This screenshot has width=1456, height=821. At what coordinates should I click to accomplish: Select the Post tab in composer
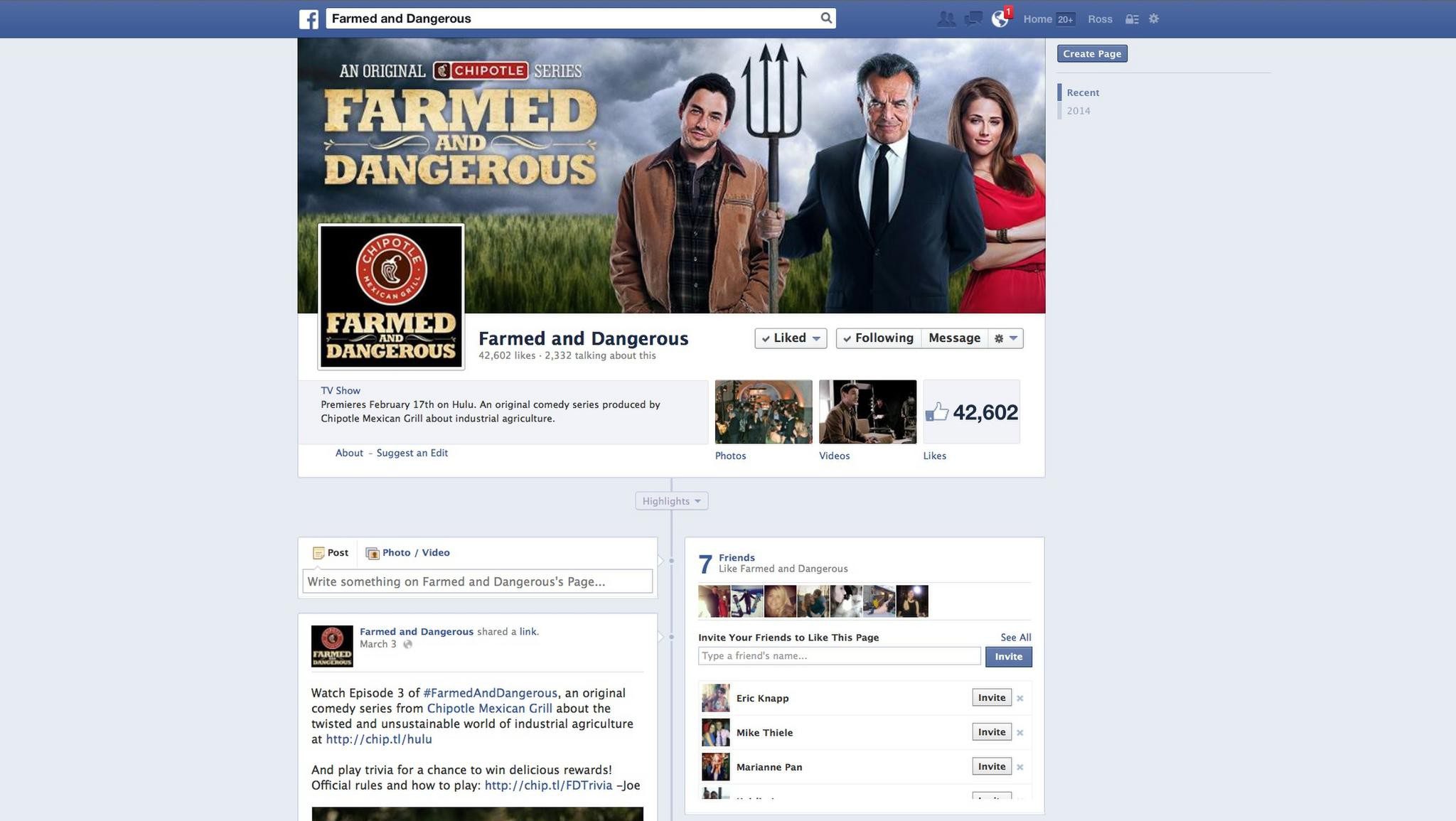(331, 552)
